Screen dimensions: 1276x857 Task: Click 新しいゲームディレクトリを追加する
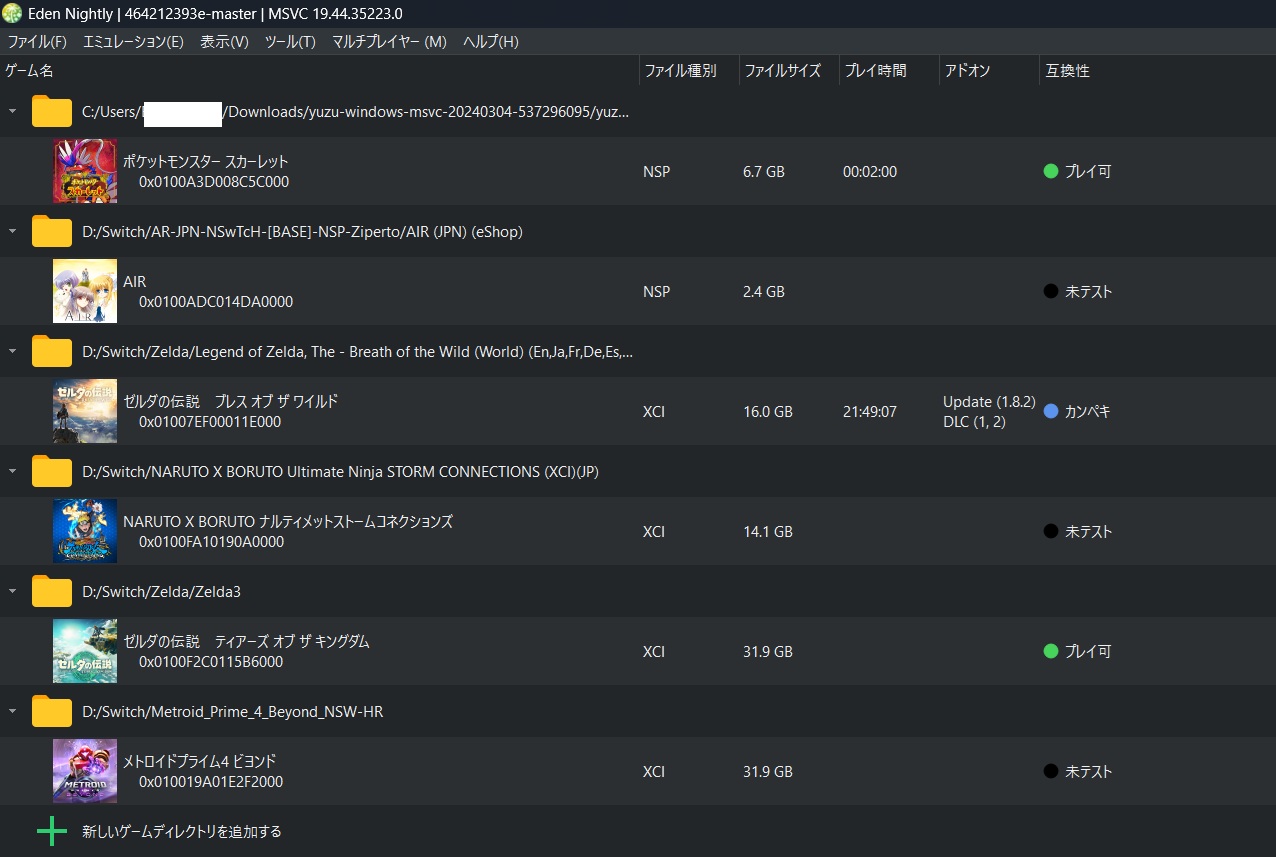(182, 831)
